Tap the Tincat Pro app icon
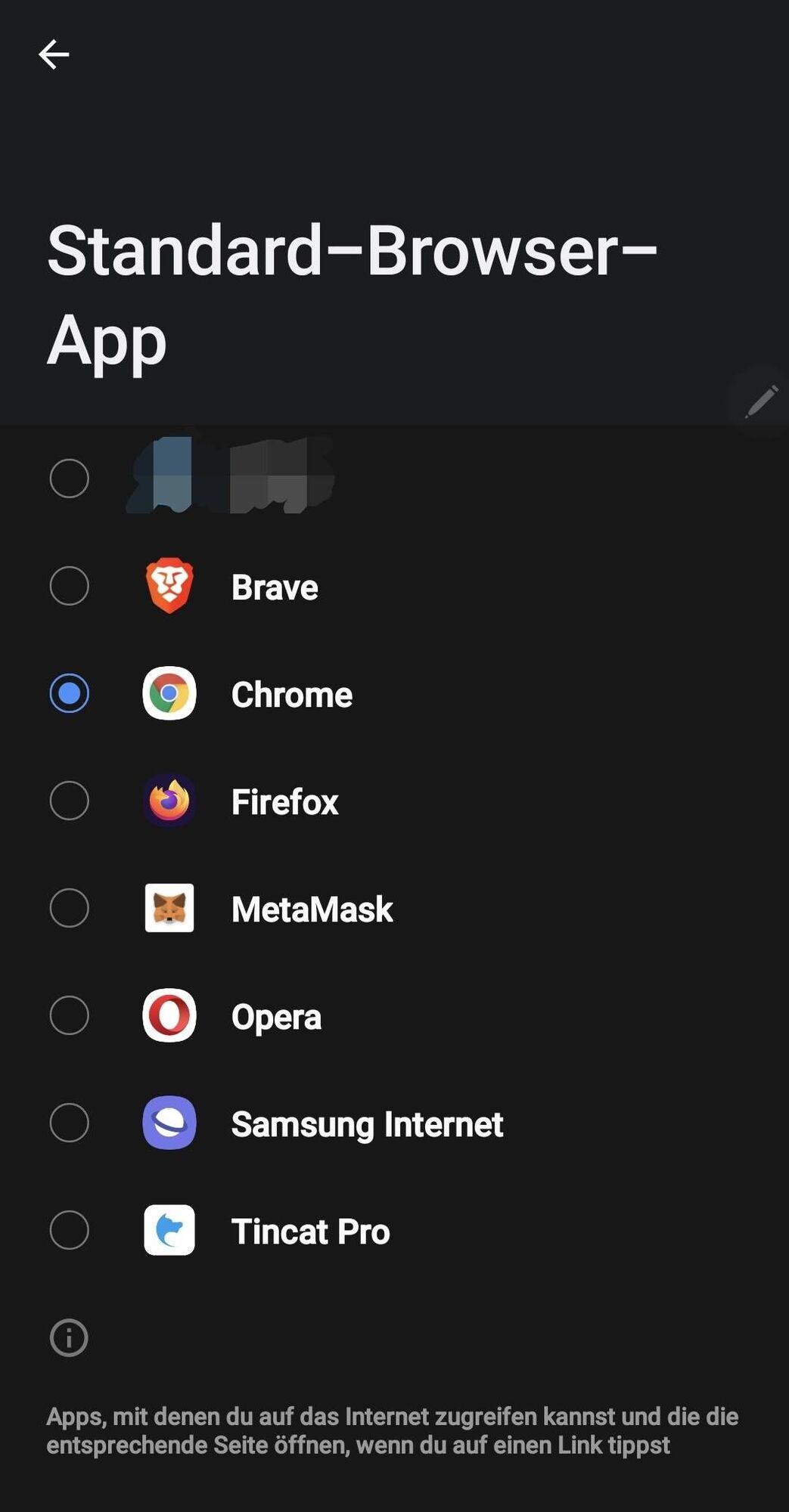789x1512 pixels. pos(169,1230)
